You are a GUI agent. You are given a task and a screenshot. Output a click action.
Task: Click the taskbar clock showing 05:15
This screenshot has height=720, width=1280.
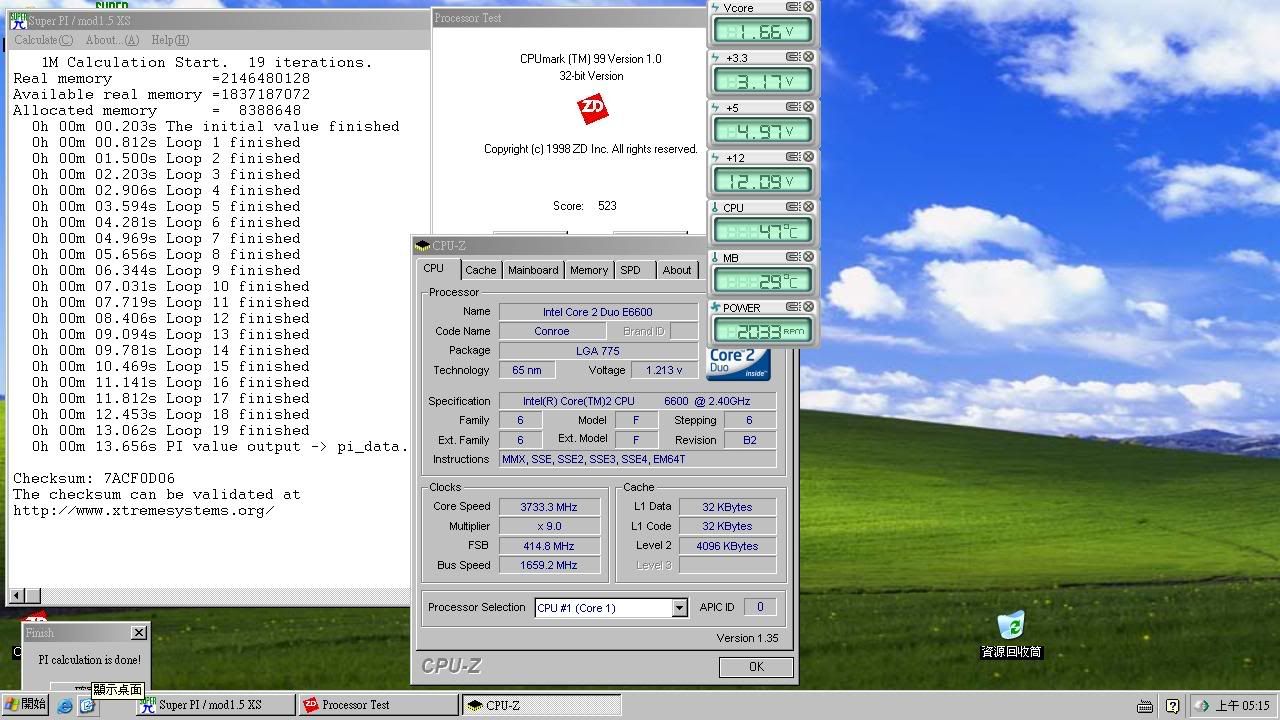tap(1243, 706)
